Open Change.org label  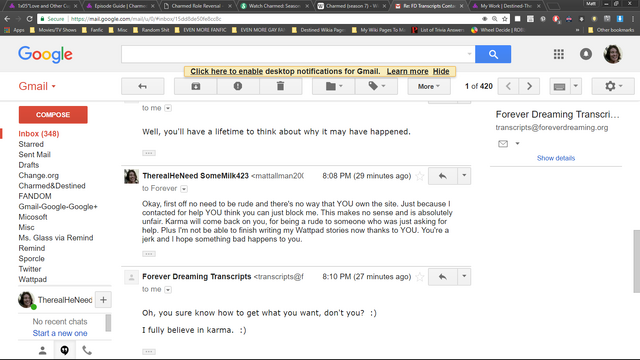(x=38, y=175)
